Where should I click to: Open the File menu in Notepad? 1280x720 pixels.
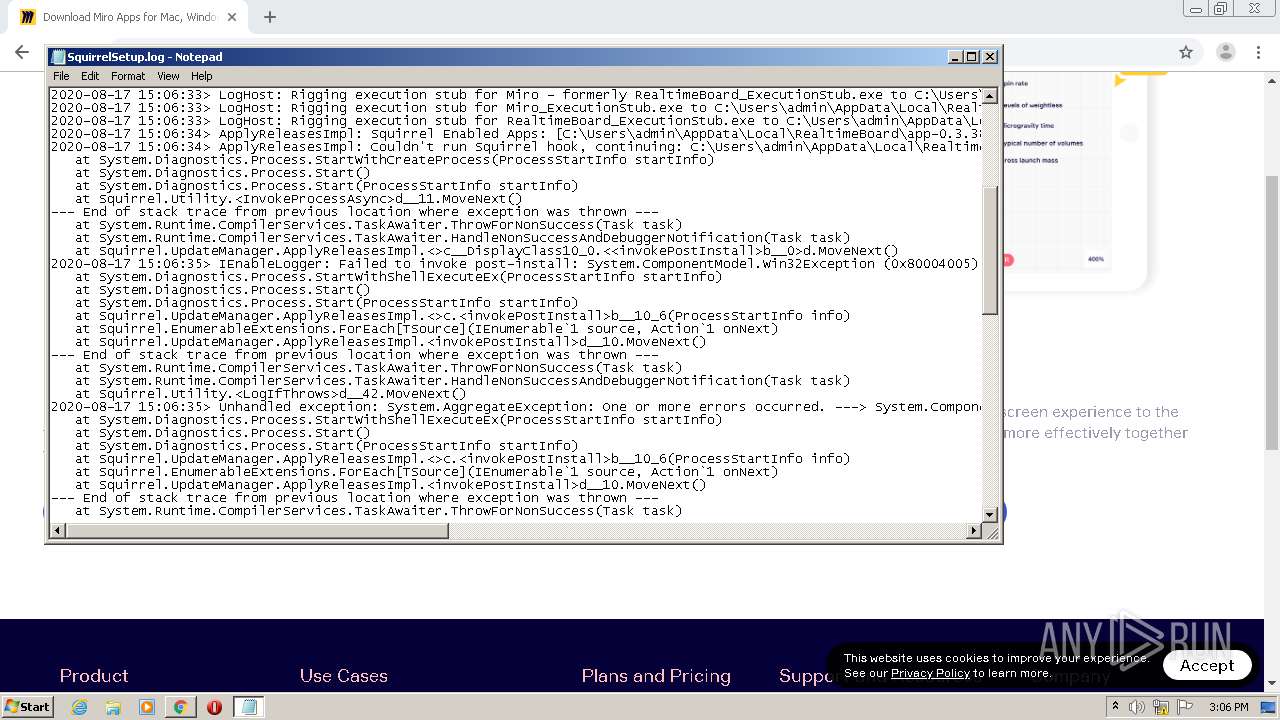click(61, 76)
